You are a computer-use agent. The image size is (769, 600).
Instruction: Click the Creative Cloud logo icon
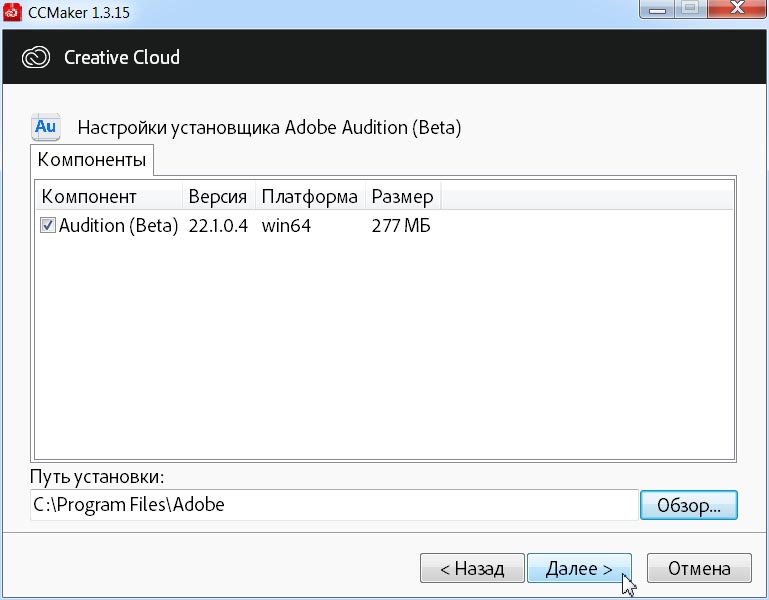[x=36, y=57]
